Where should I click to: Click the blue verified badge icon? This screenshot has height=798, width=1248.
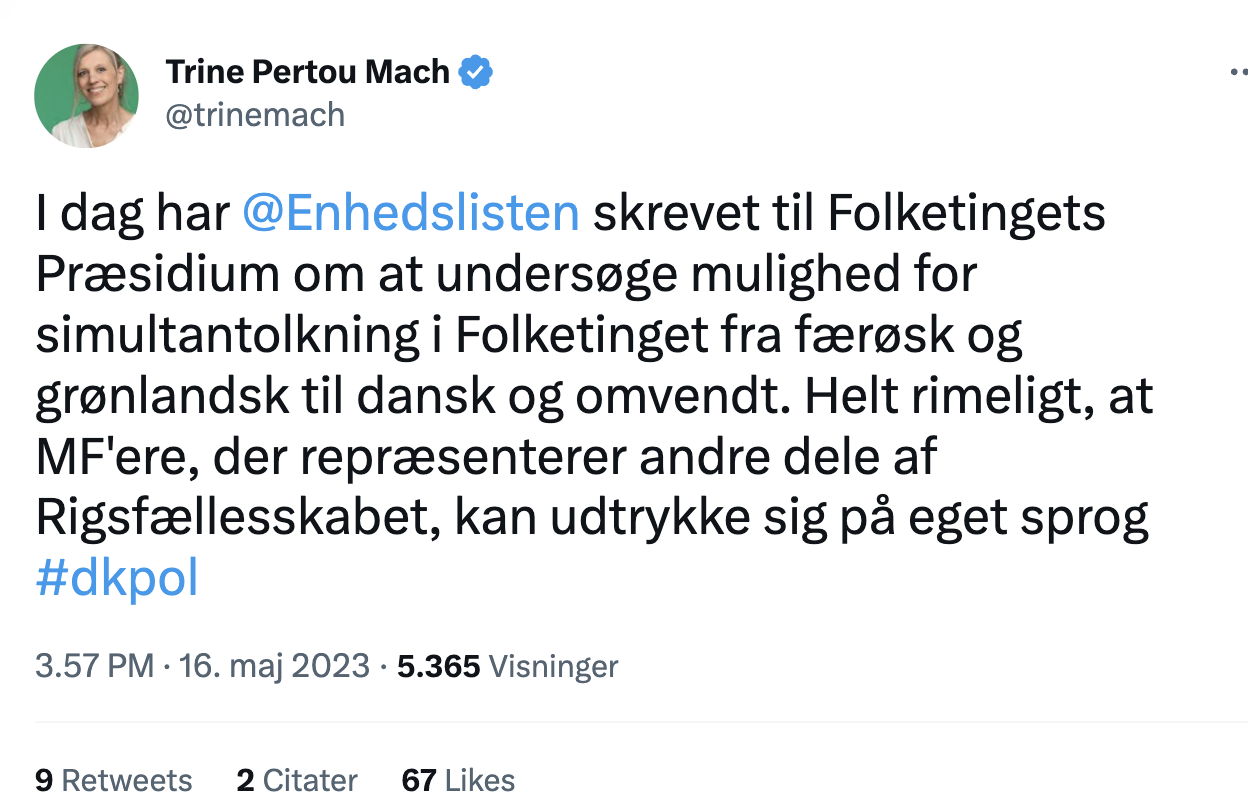click(x=475, y=73)
